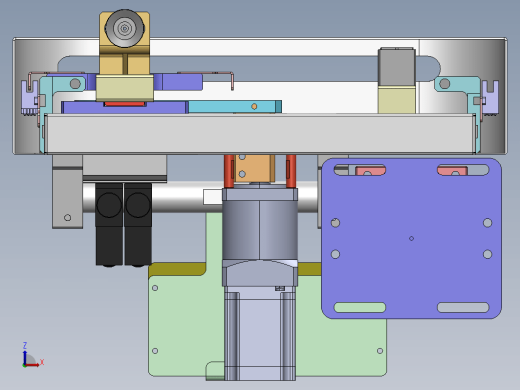Pick the stepper motor body at bottom center
520x390 pixels.
click(x=260, y=333)
